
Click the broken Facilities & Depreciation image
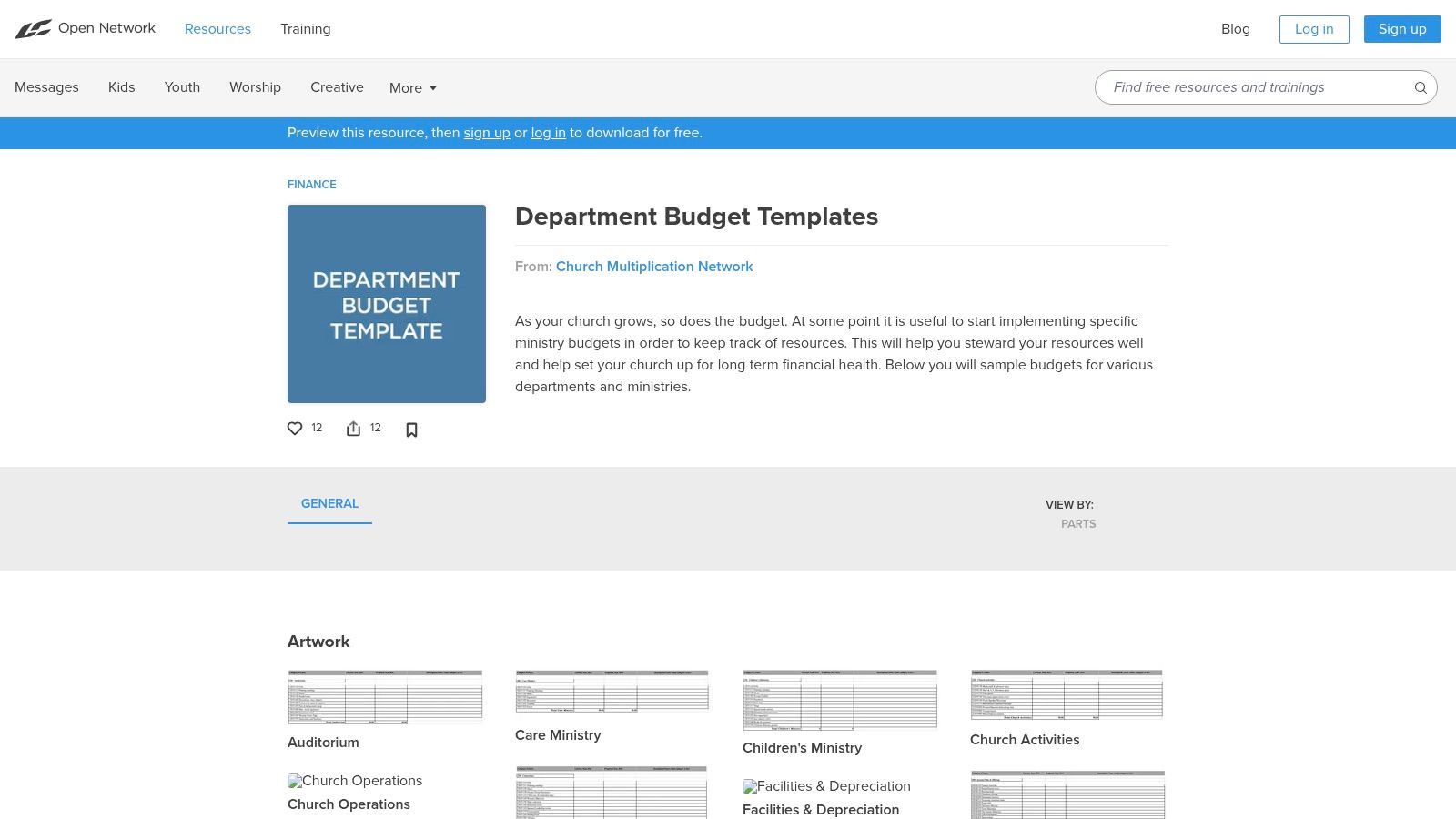826,786
